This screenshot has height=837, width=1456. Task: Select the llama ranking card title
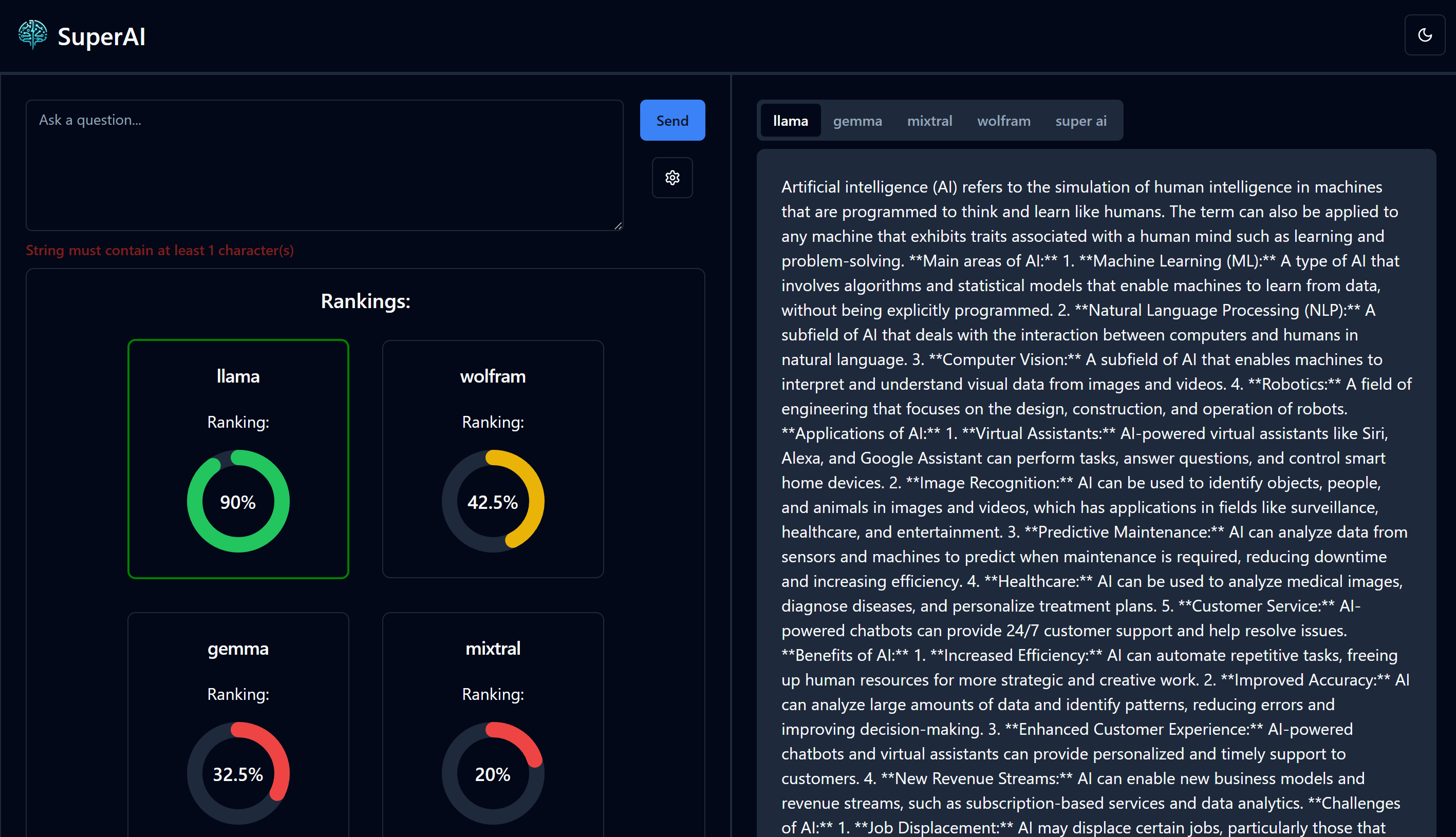238,376
